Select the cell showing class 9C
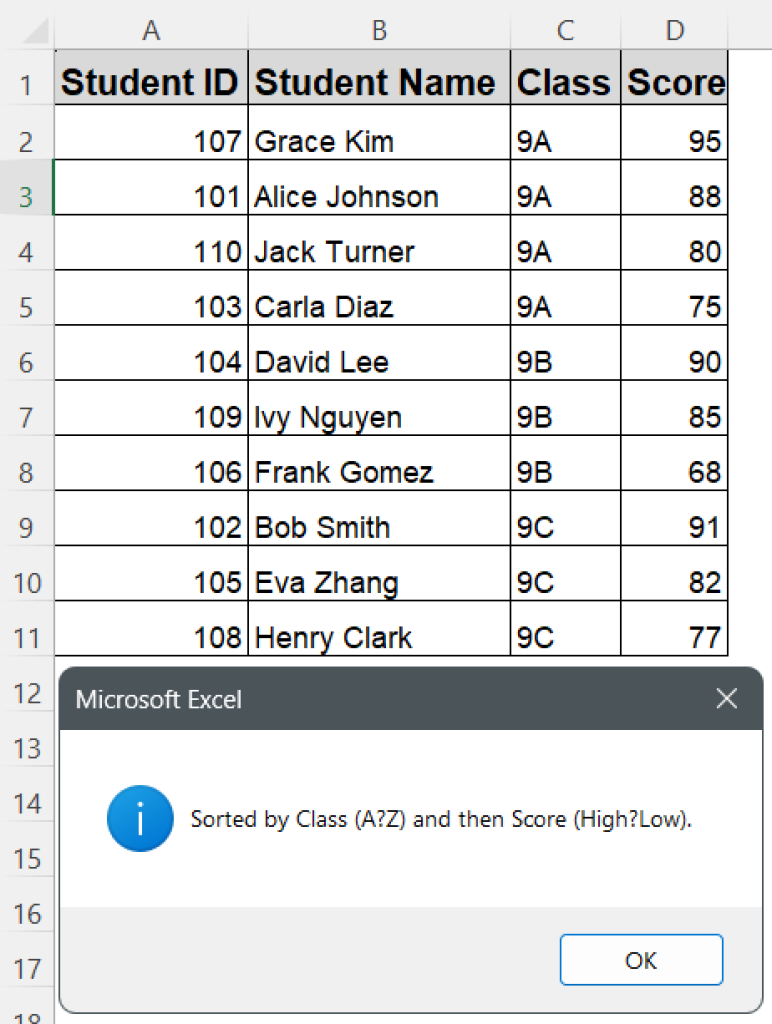 (565, 527)
